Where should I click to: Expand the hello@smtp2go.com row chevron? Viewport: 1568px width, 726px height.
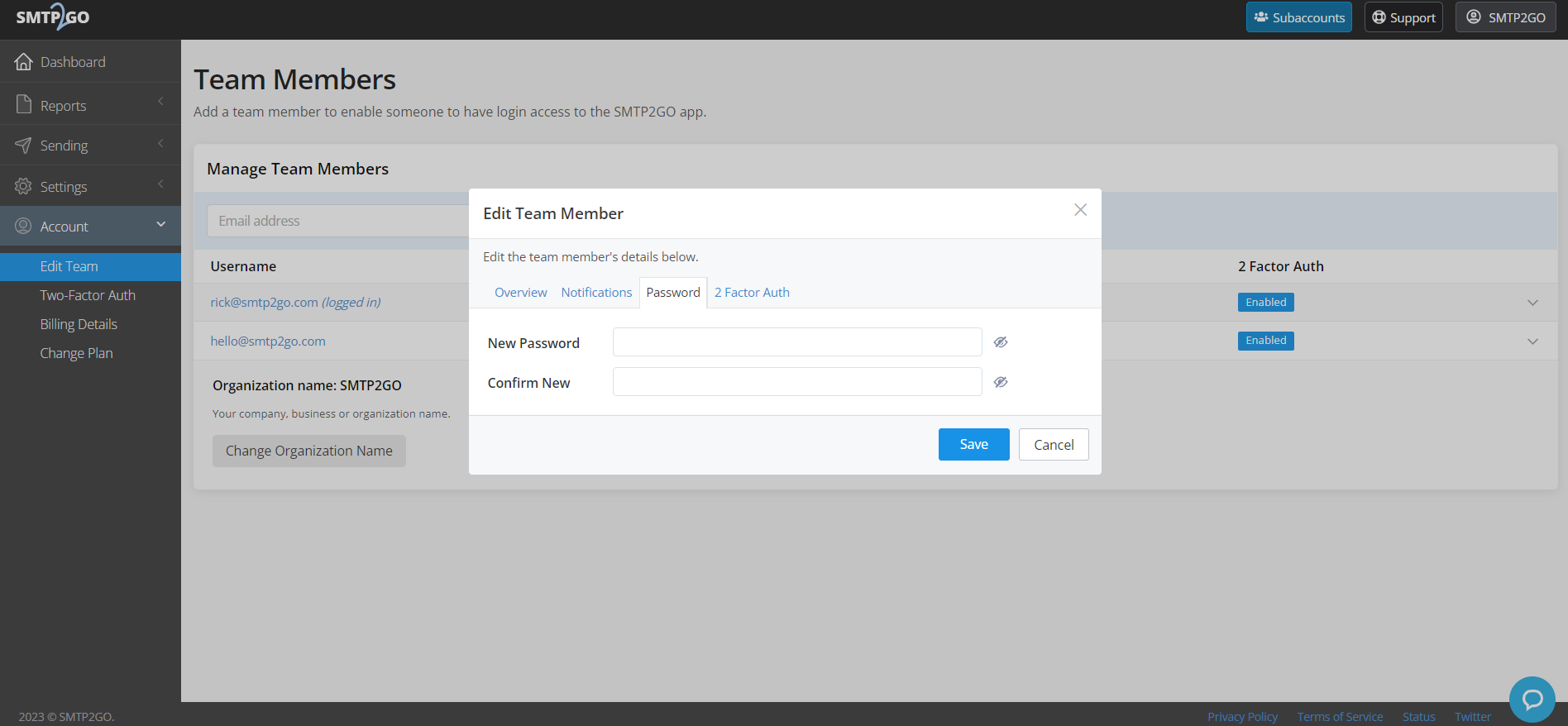pos(1532,342)
